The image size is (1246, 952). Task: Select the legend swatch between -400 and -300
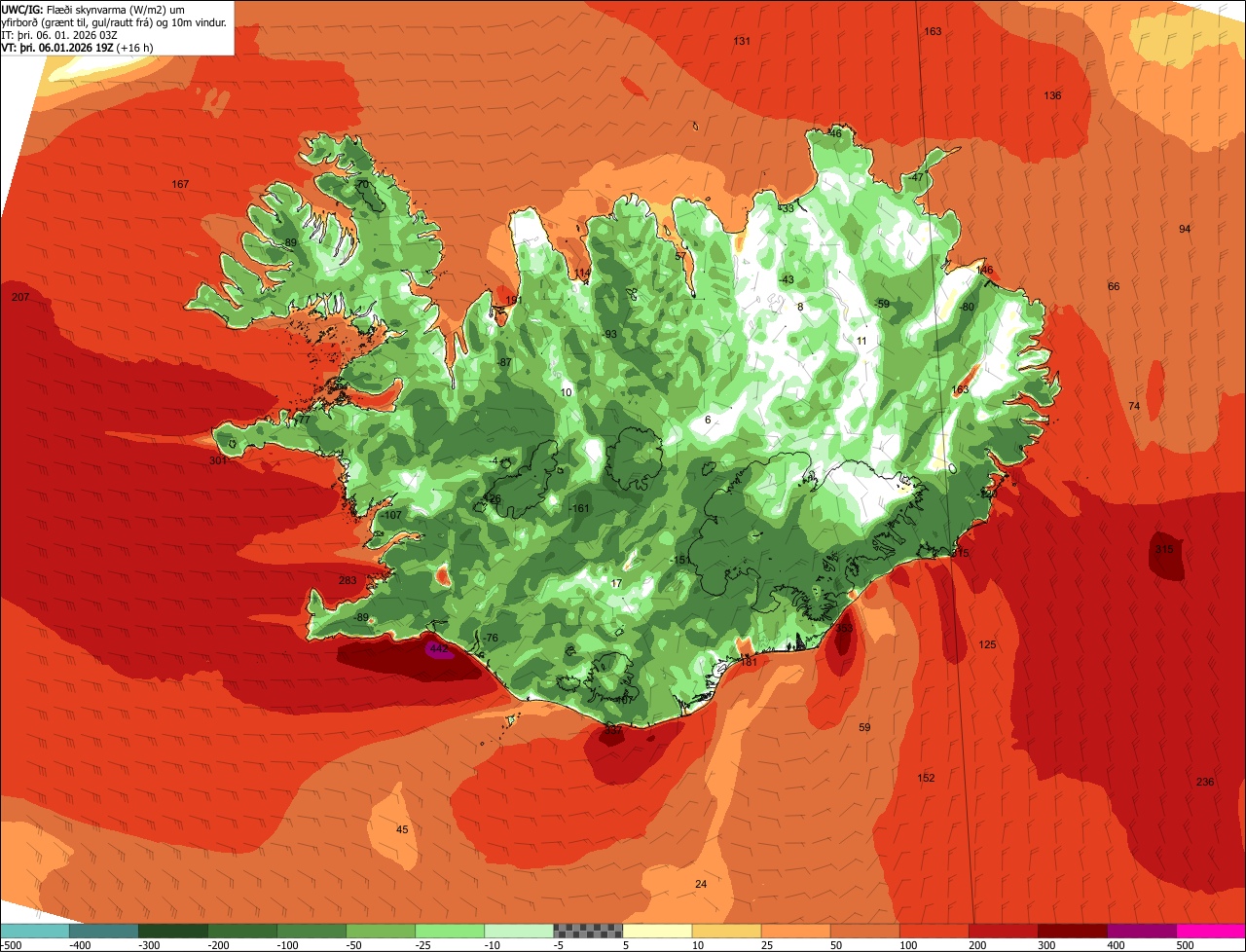point(104,931)
